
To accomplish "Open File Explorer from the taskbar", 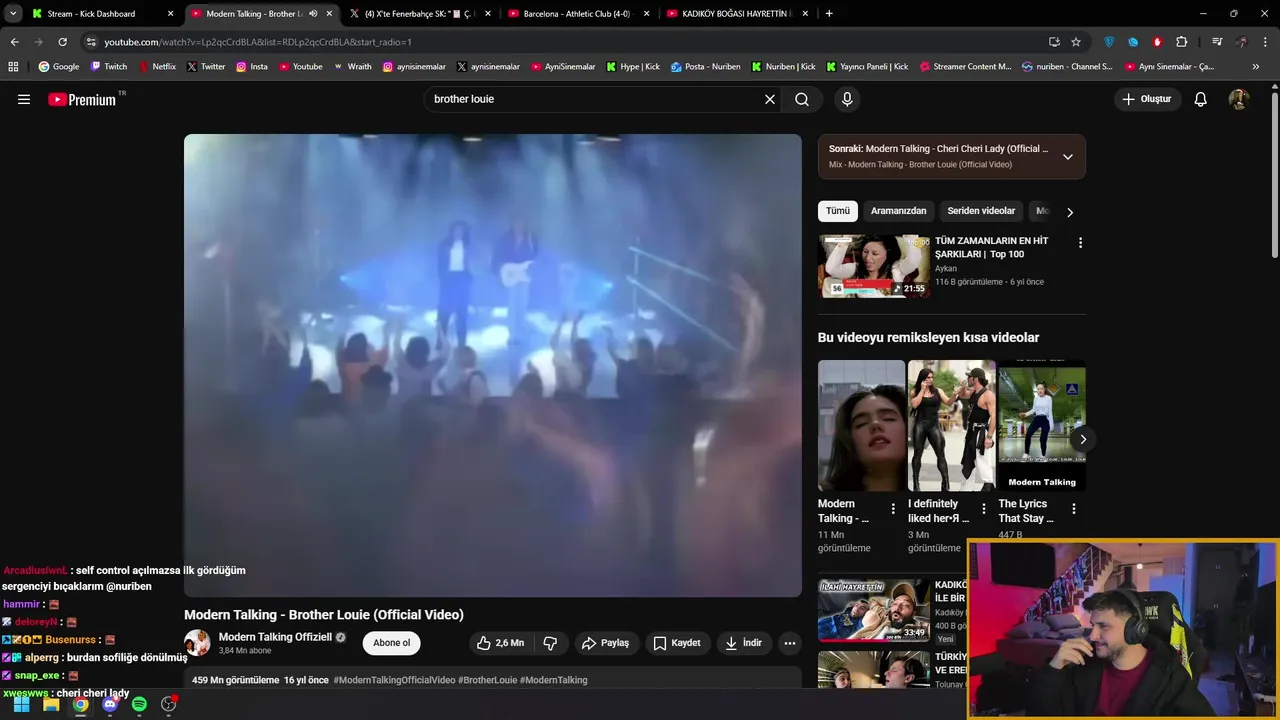I will [x=51, y=704].
